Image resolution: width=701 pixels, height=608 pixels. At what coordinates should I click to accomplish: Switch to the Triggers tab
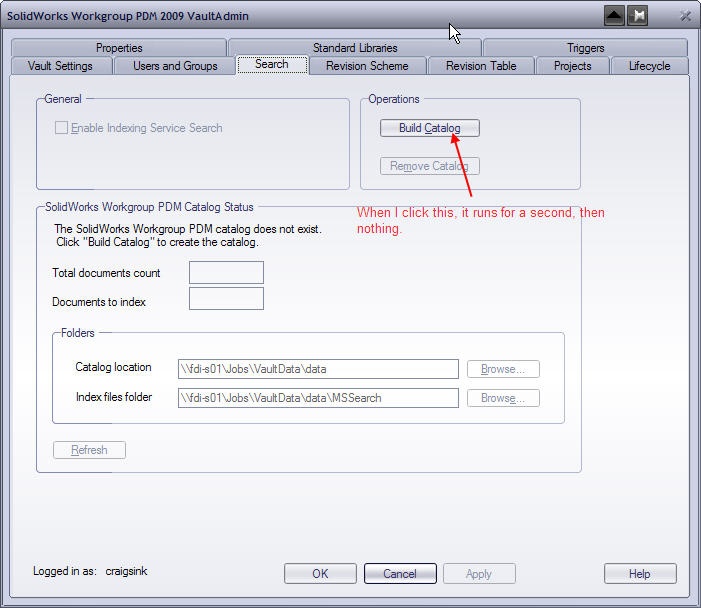pyautogui.click(x=585, y=47)
